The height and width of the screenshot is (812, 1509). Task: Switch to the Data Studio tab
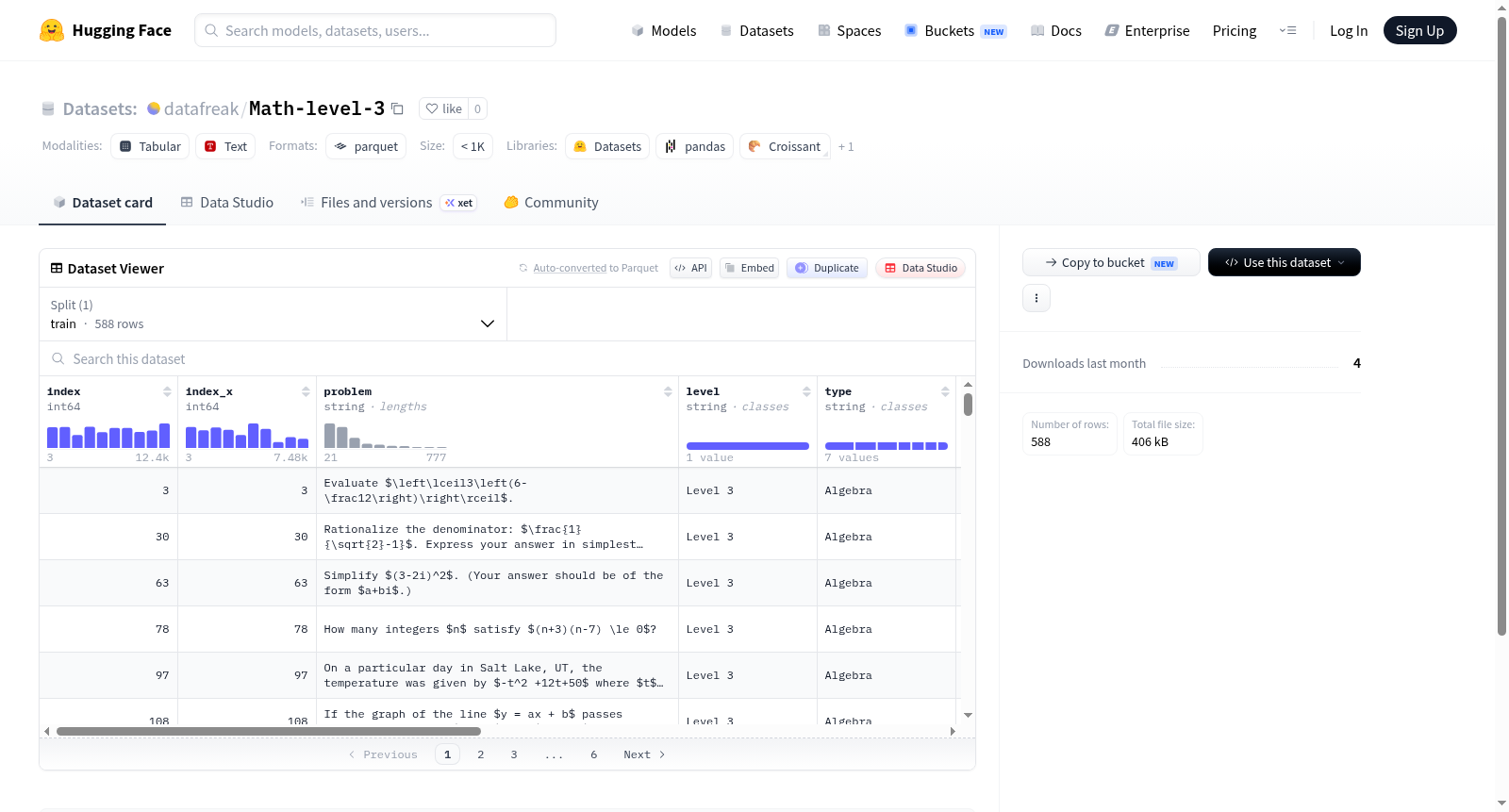pyautogui.click(x=227, y=202)
